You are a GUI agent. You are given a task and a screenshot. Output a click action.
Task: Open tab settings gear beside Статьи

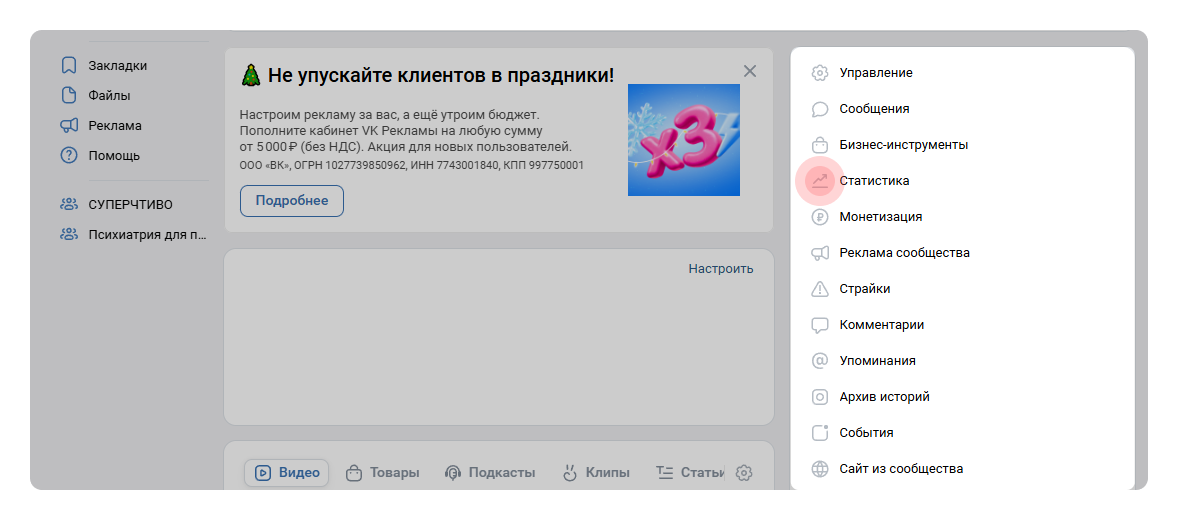point(744,473)
